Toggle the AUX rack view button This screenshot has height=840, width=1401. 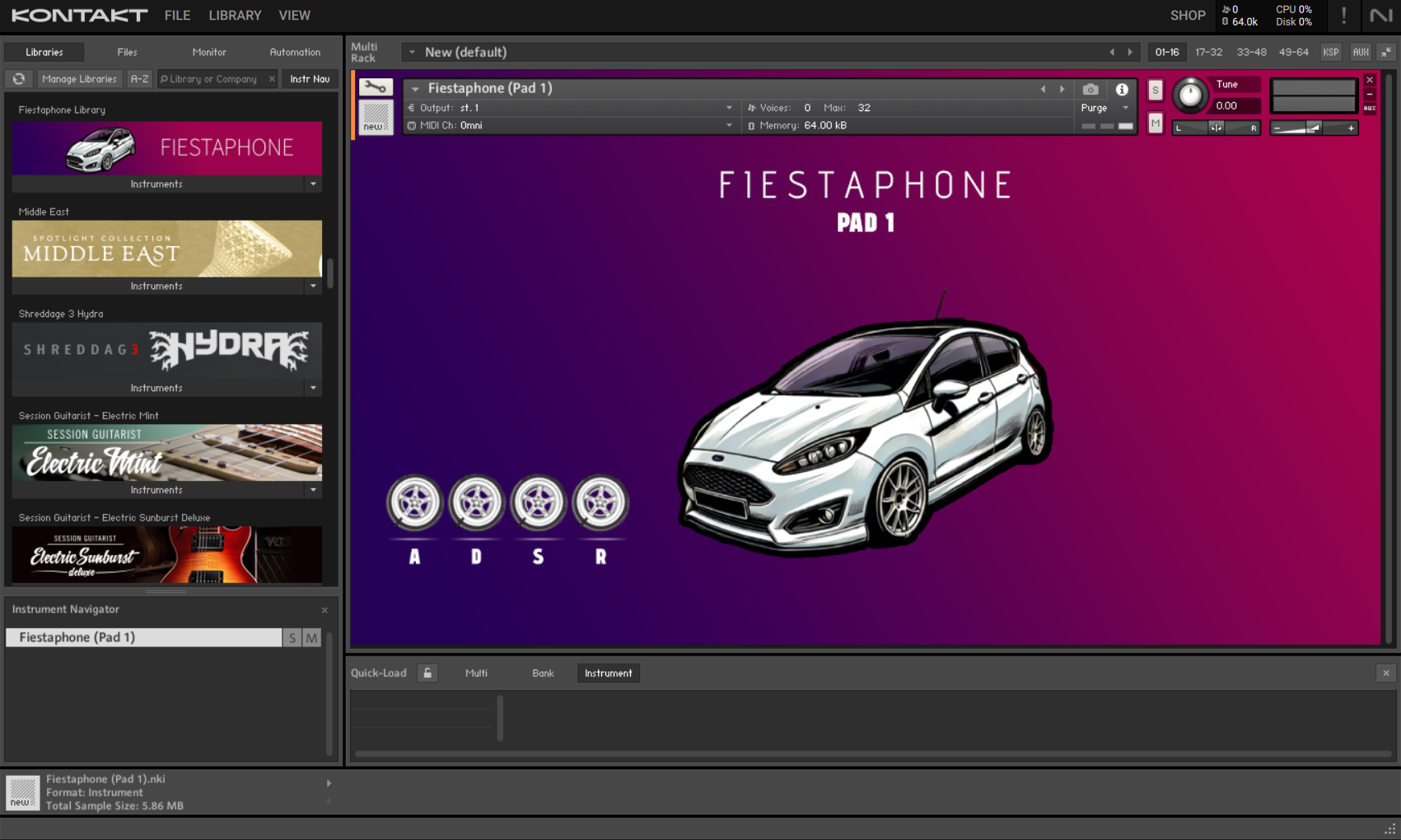pyautogui.click(x=1361, y=52)
